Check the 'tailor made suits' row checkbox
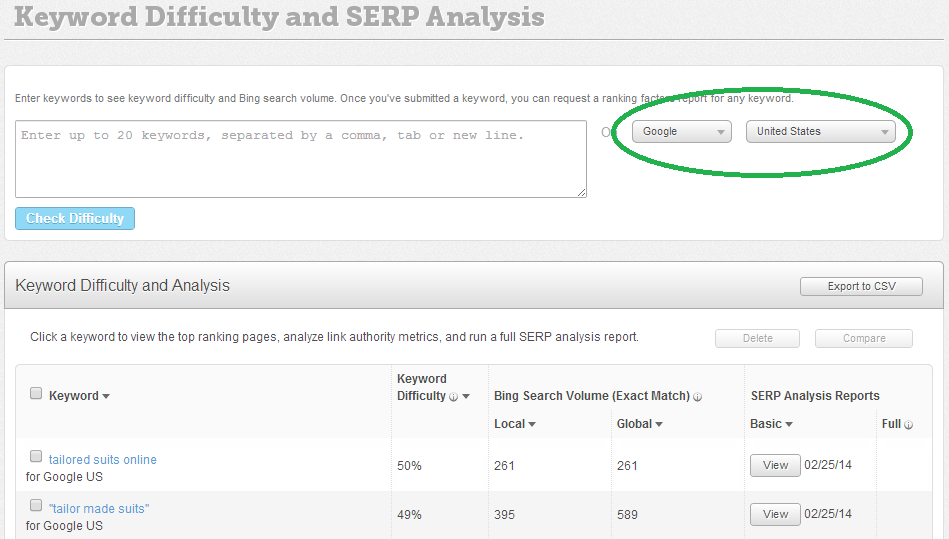Screen dimensions: 949x539 point(36,505)
